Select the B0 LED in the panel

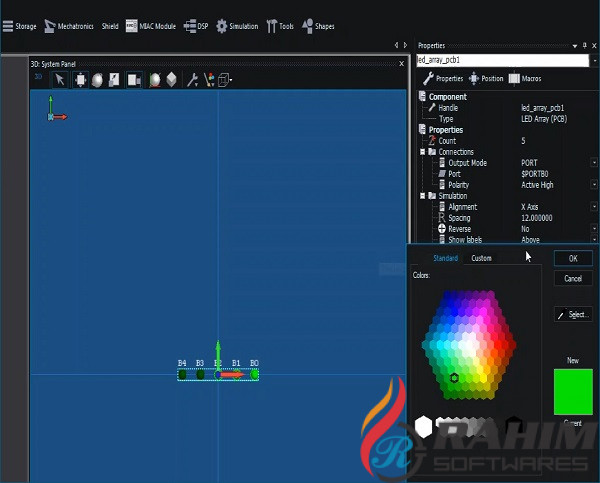(254, 375)
